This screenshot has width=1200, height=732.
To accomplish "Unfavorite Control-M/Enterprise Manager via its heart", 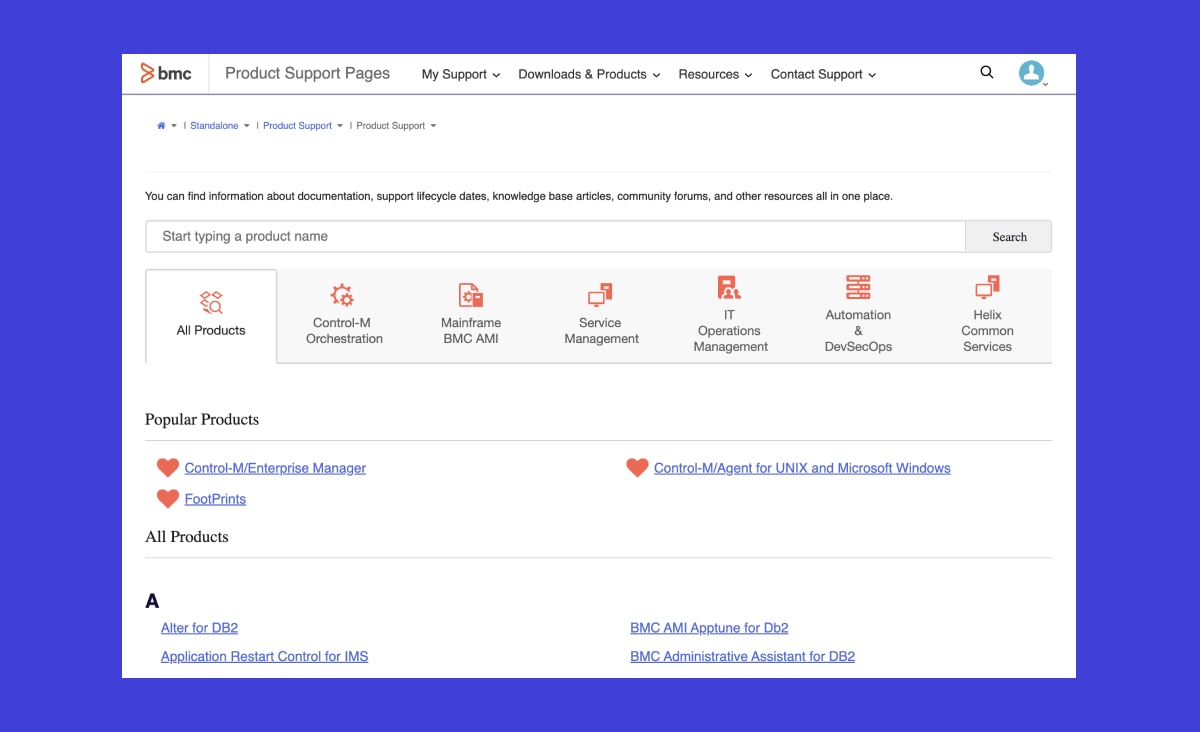I will coord(167,467).
